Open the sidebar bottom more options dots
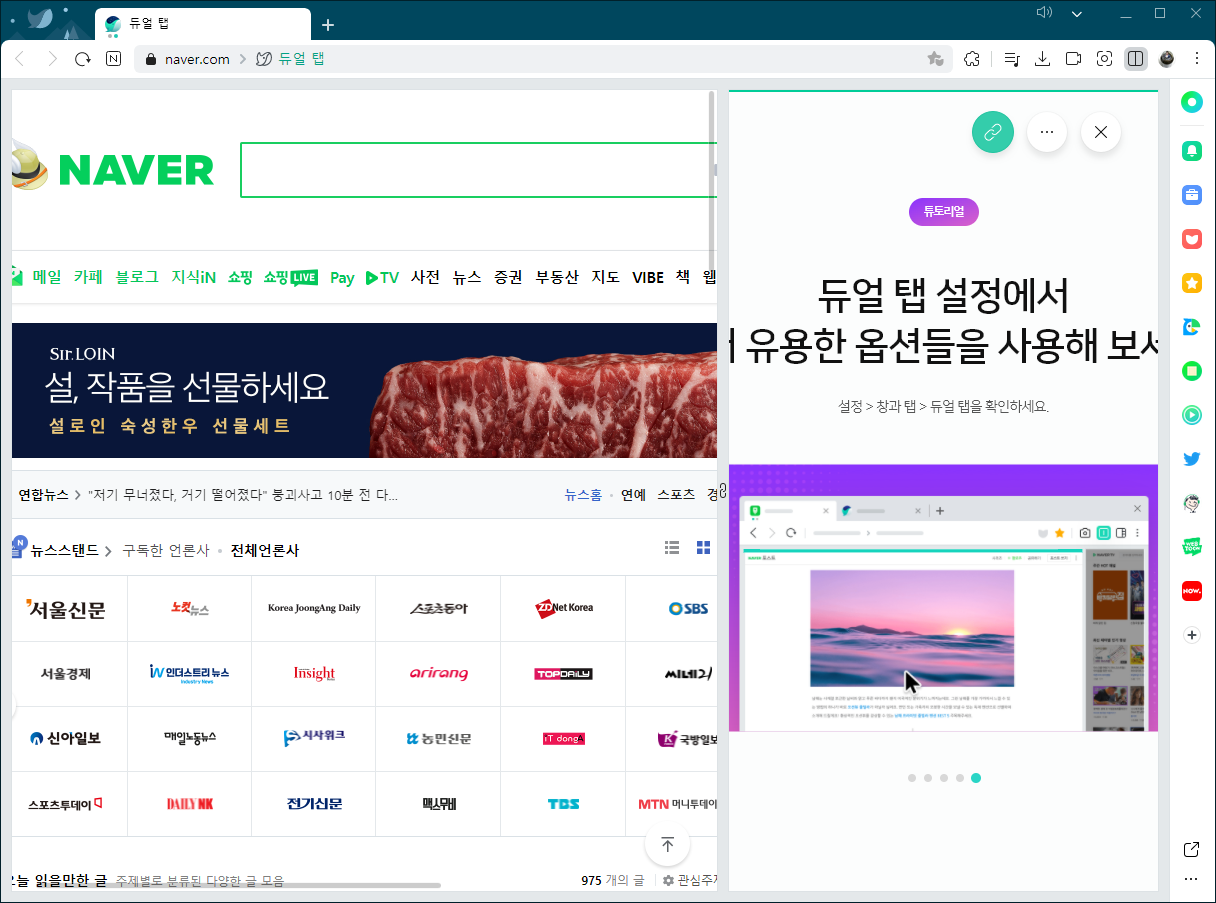This screenshot has height=903, width=1216. click(x=1191, y=879)
